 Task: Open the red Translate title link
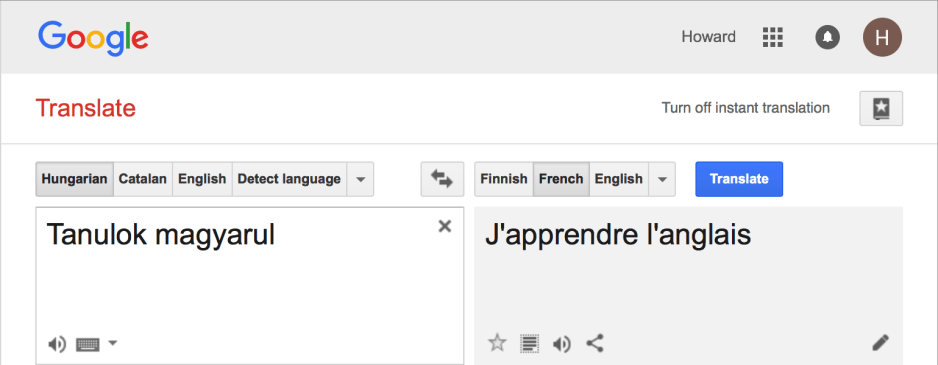click(x=86, y=108)
